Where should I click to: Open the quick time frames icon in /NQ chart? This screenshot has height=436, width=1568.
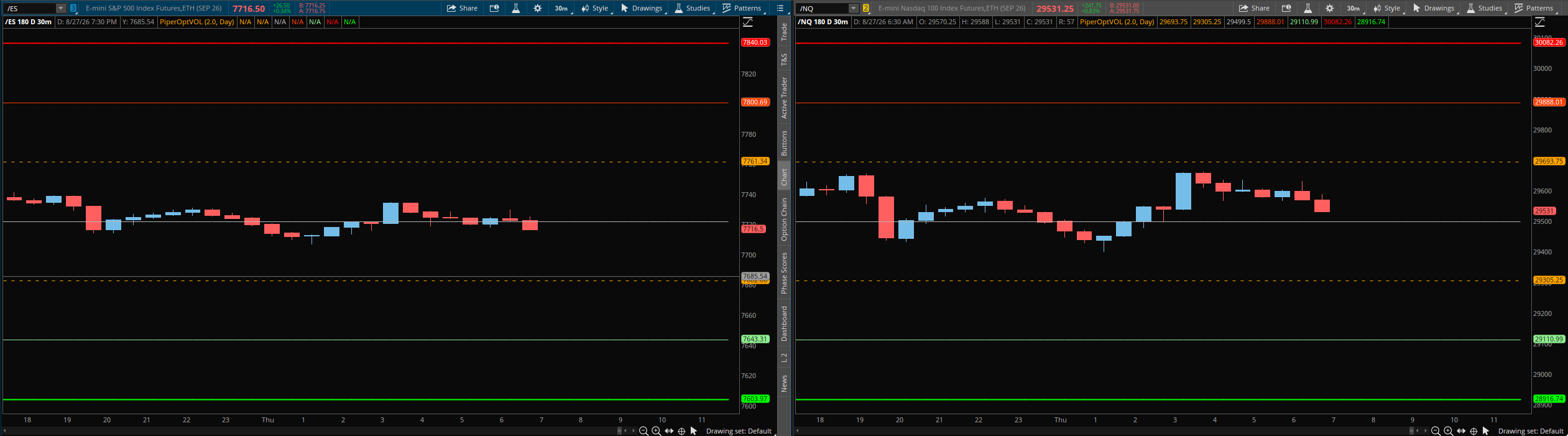pos(1286,8)
